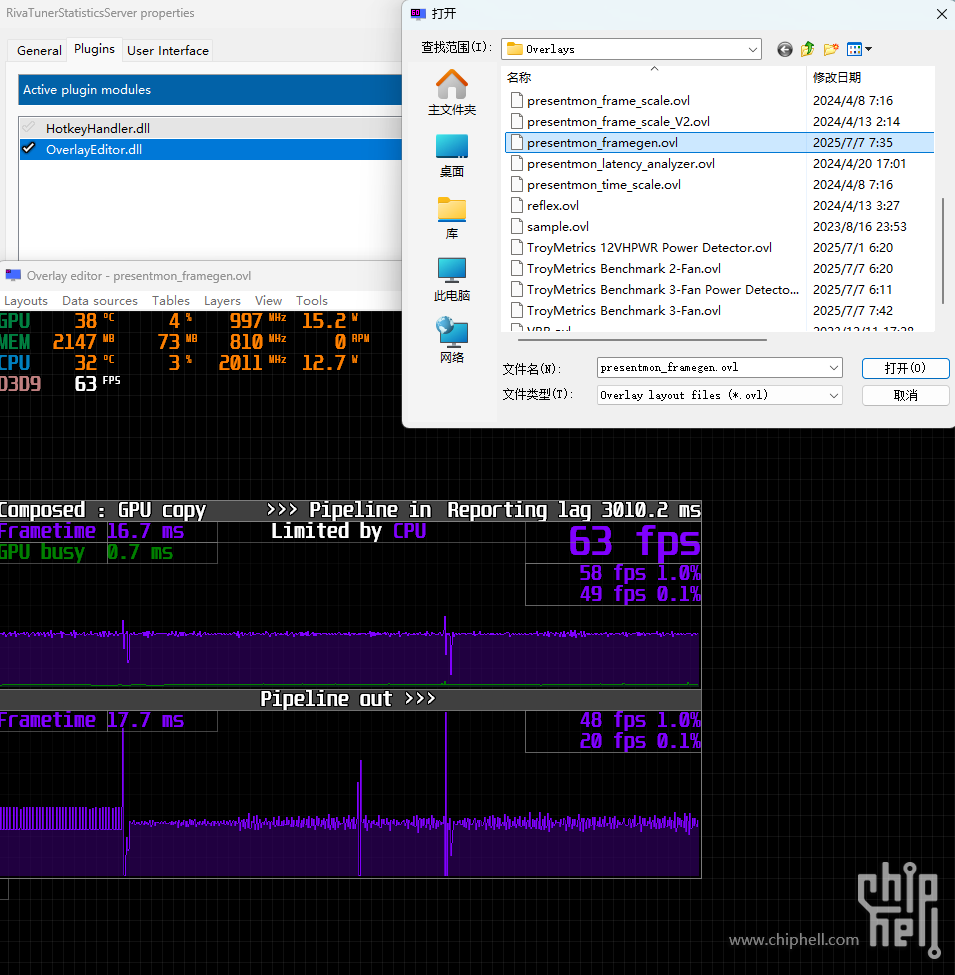Click file icon of sample.ovl
Viewport: 955px width, 975px height.
point(516,226)
